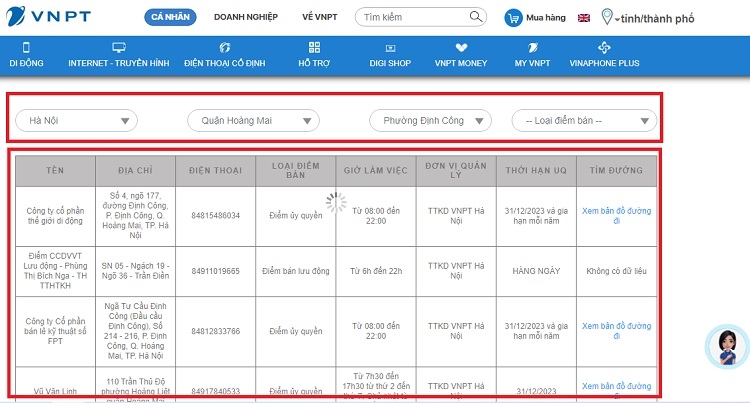Open the Quận Hoàng Mai district dropdown
The height and width of the screenshot is (403, 750).
click(254, 120)
